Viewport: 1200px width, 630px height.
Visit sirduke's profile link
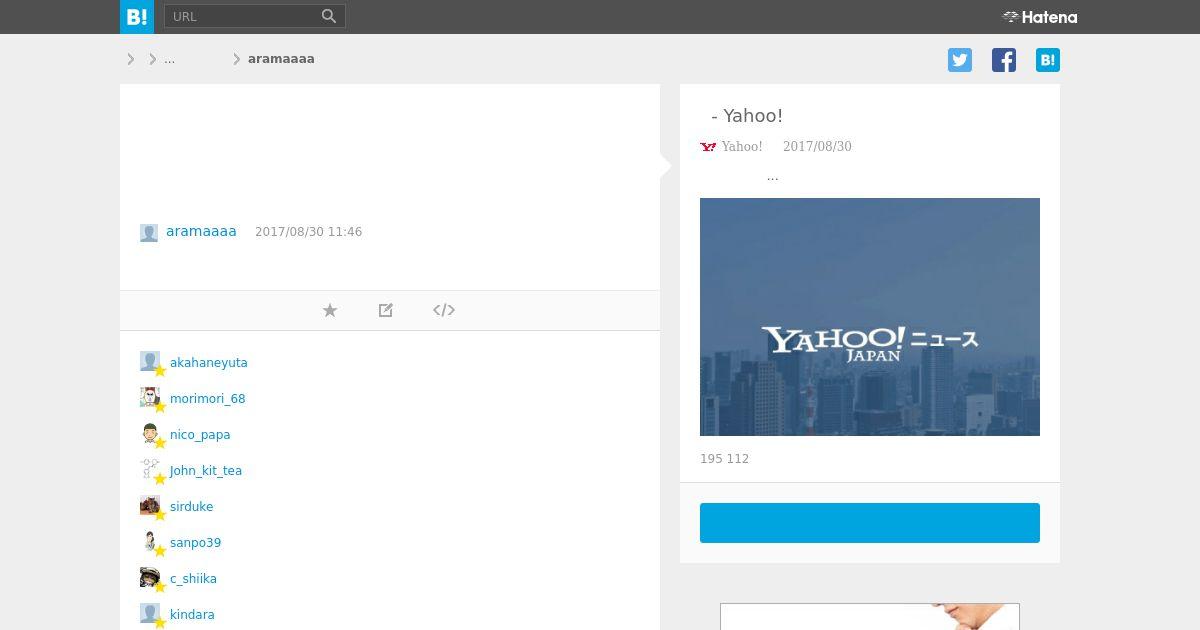click(x=191, y=507)
